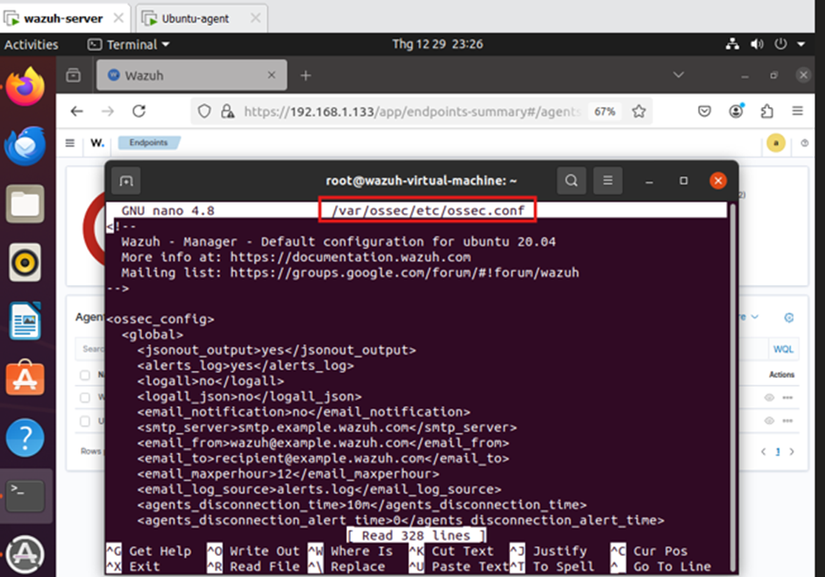Screen dimensions: 825x577
Task: Click eye icon on second agent row
Action: [769, 421]
